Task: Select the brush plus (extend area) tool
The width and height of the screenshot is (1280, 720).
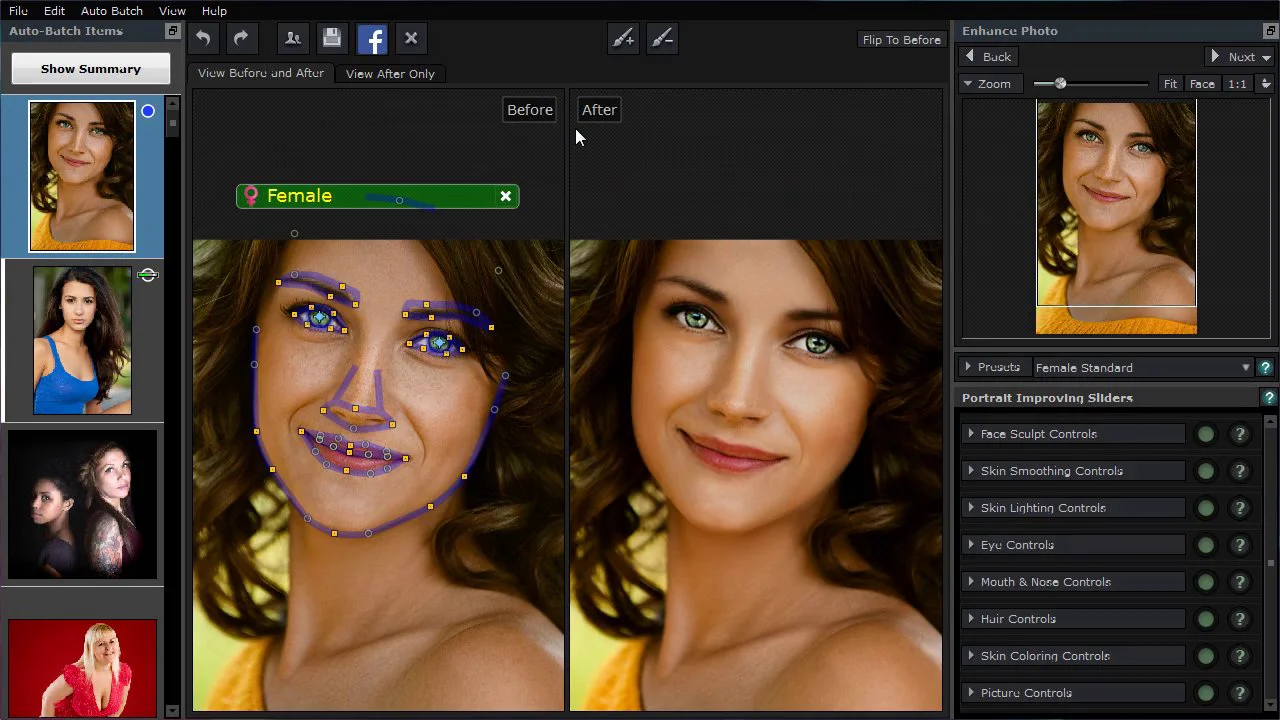Action: (624, 39)
